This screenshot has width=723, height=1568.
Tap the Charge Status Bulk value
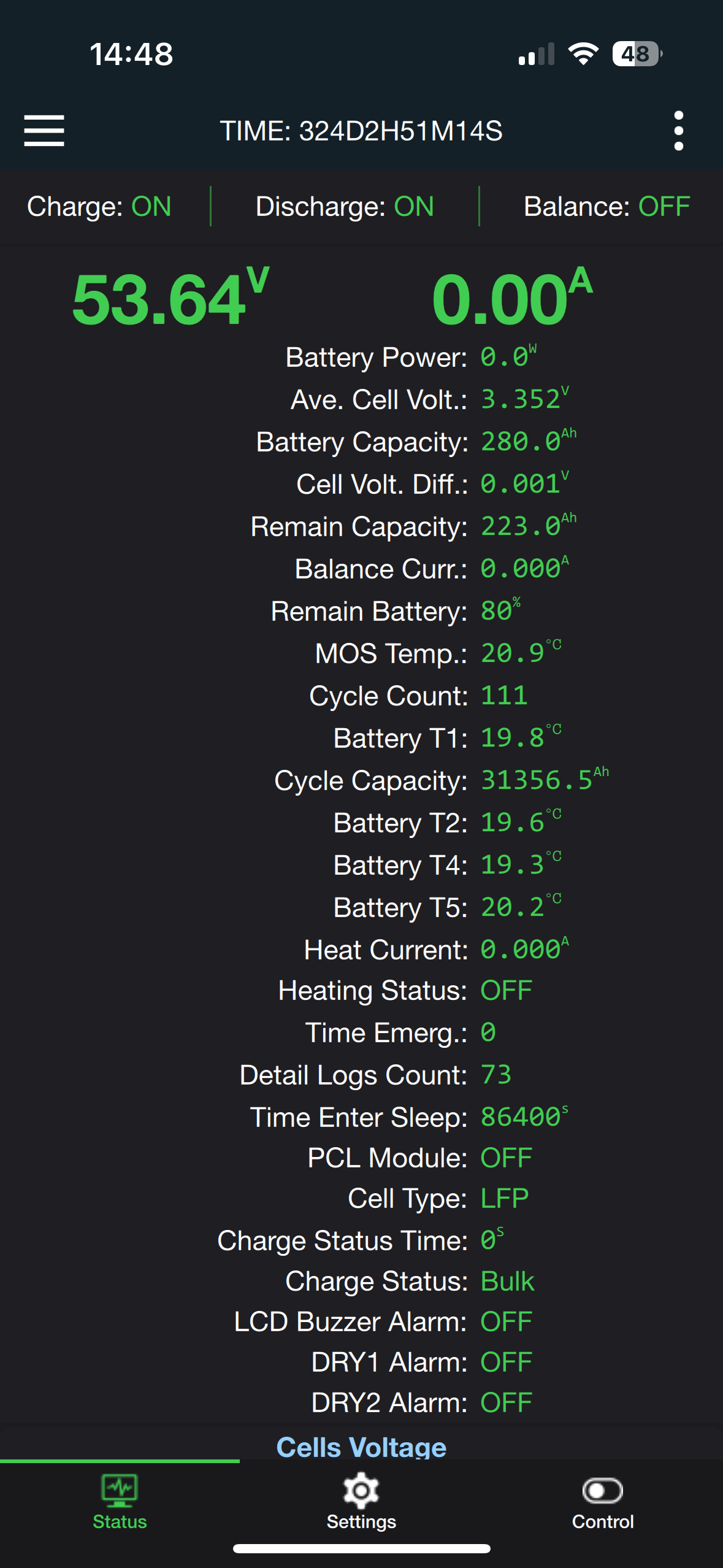tap(507, 1282)
